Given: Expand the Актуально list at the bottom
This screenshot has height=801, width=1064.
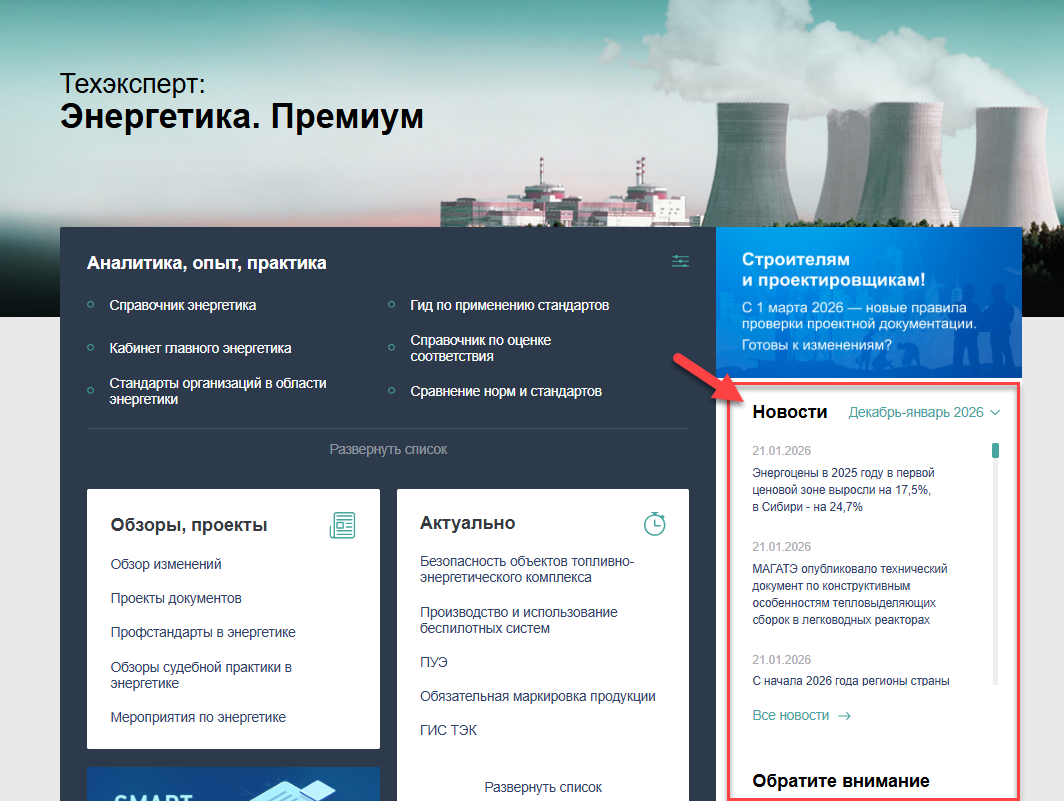Looking at the screenshot, I should tap(543, 787).
